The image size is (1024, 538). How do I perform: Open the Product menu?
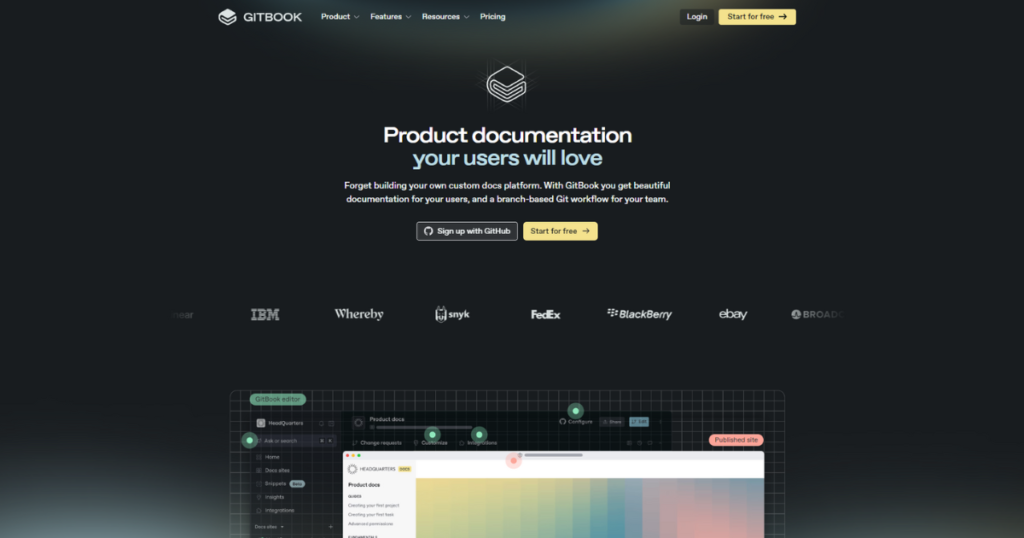(340, 17)
